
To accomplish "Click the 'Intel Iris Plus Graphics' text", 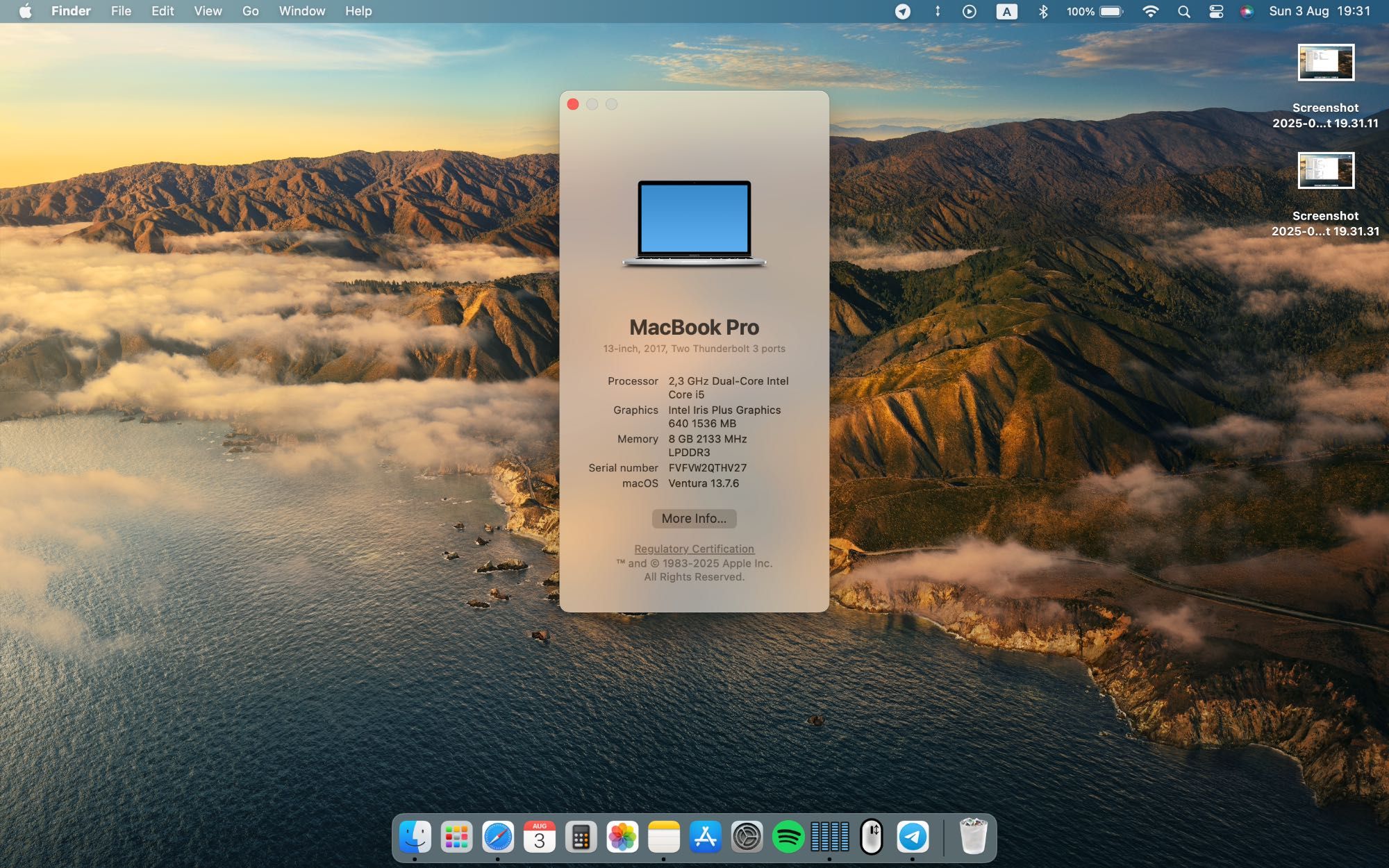I will [724, 410].
